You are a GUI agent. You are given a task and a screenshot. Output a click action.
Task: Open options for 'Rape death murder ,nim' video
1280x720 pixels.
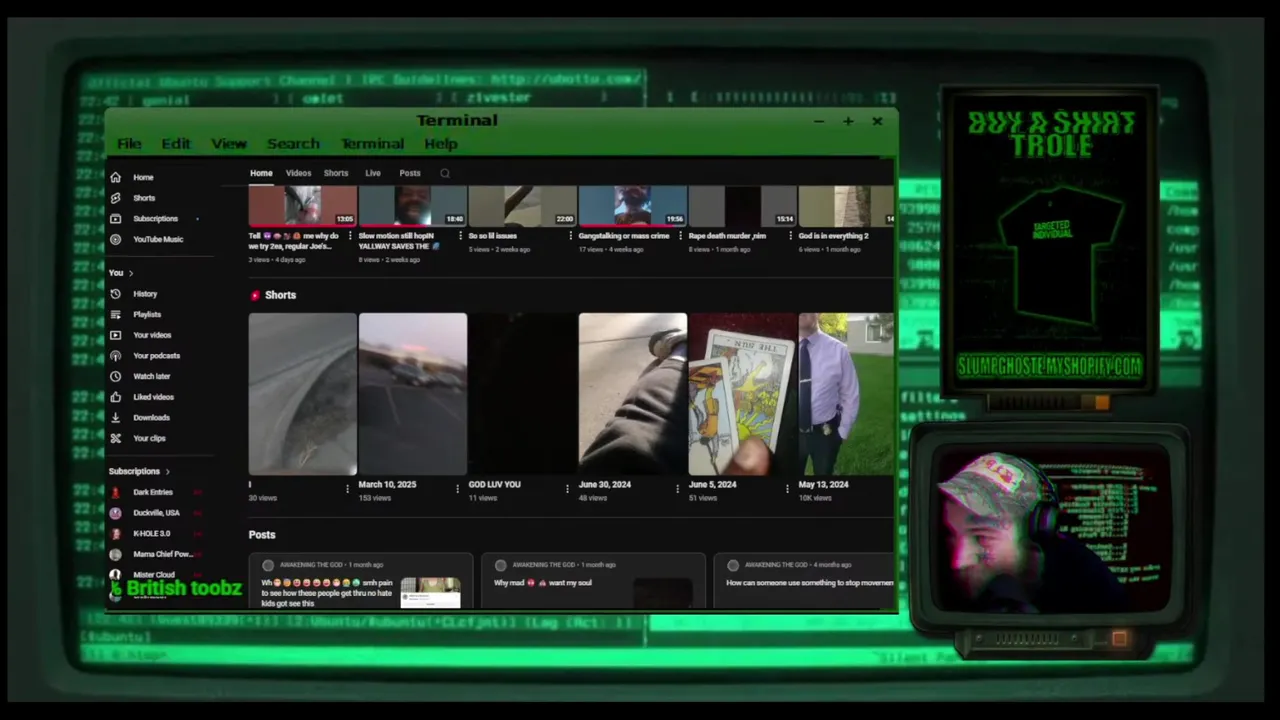point(791,236)
